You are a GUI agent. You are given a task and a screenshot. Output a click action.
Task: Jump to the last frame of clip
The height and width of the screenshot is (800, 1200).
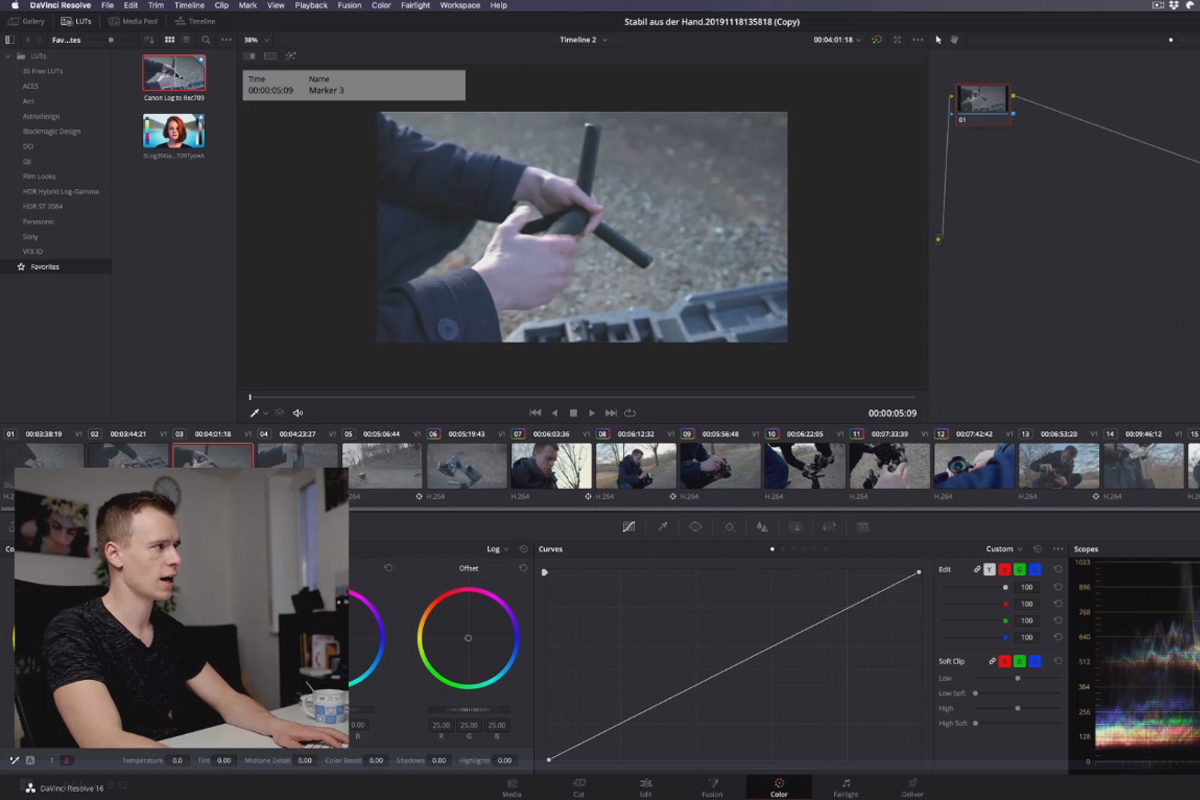pos(611,413)
